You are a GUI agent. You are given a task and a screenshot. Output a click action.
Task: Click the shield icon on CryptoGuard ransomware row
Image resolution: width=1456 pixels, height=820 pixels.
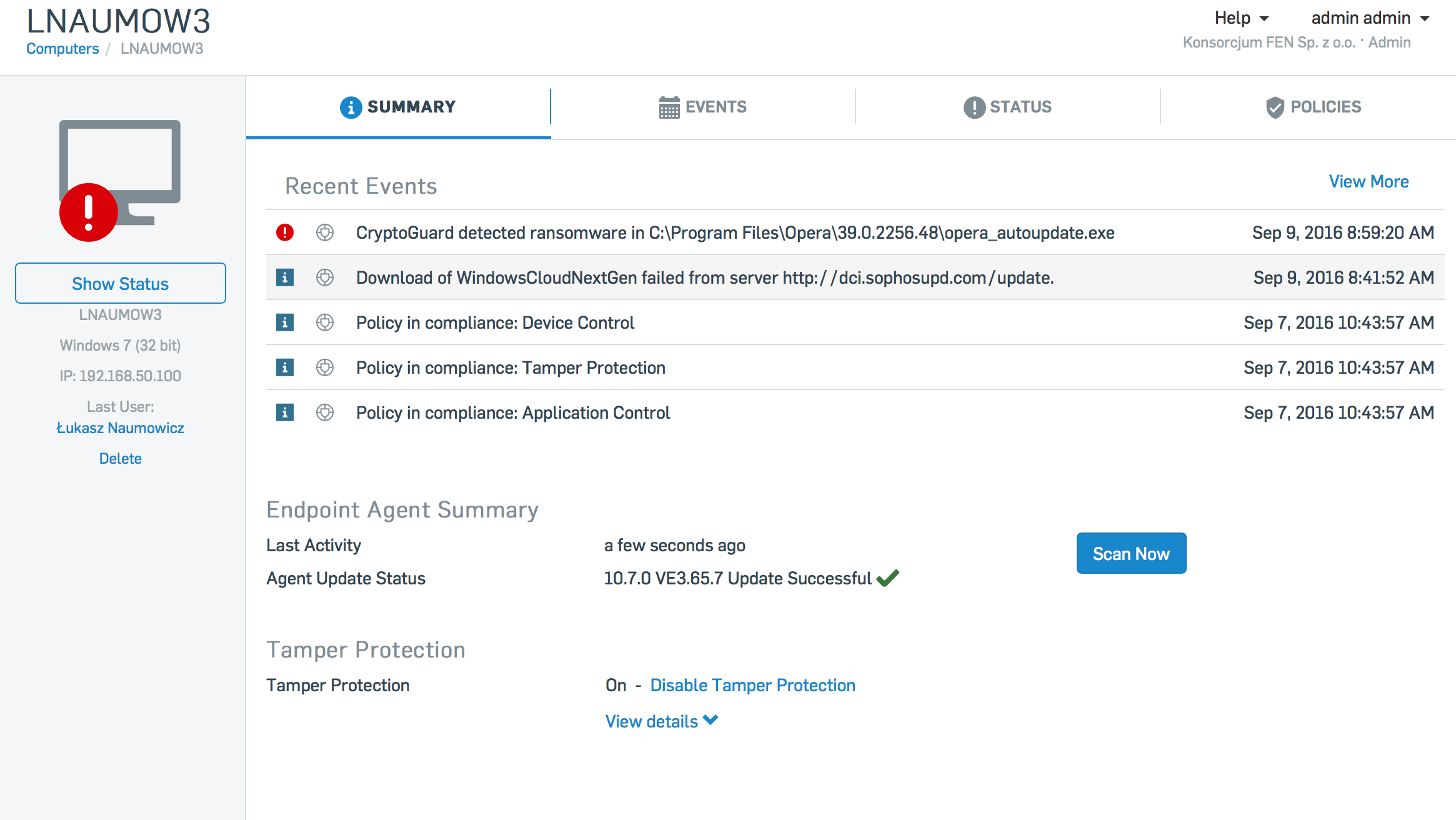325,232
